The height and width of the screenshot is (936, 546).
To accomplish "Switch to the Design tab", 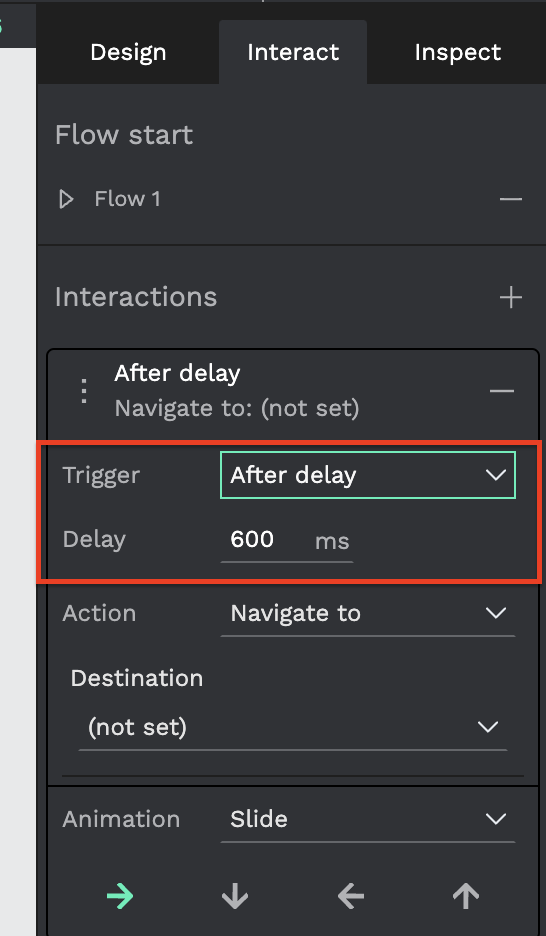I will [x=128, y=53].
